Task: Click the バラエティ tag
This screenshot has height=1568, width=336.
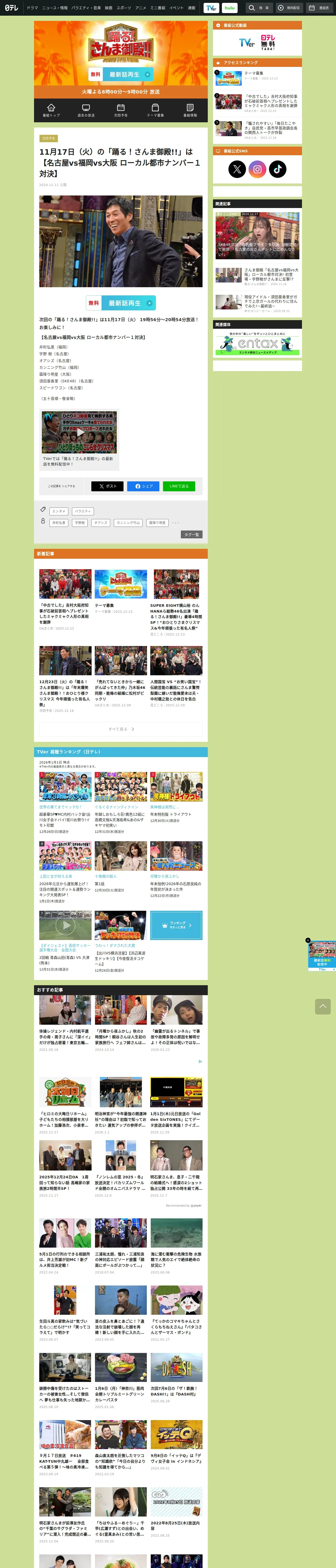Action: tap(82, 511)
